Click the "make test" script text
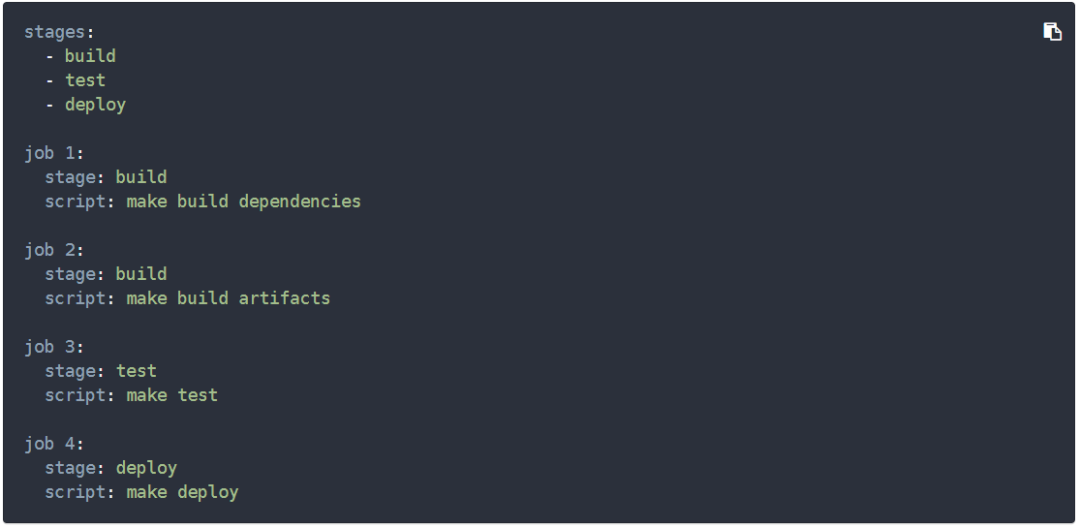Viewport: 1080px width, 528px height. [x=172, y=395]
